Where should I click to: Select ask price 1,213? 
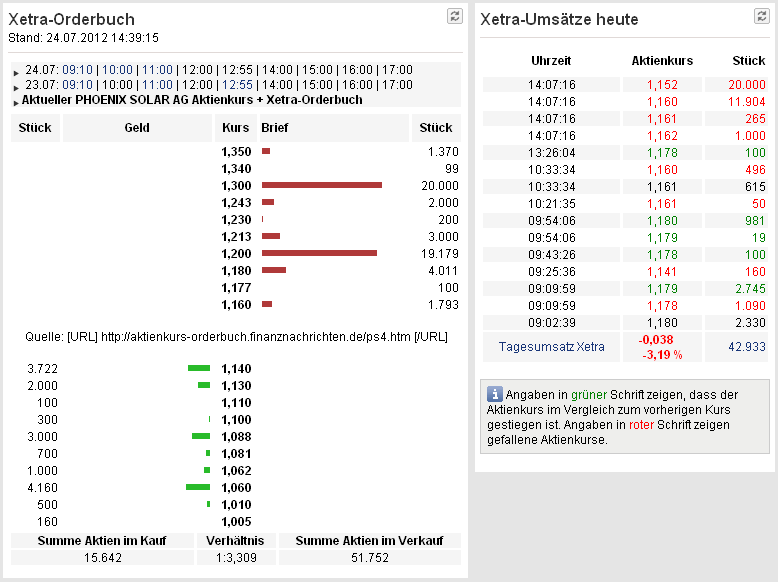236,237
